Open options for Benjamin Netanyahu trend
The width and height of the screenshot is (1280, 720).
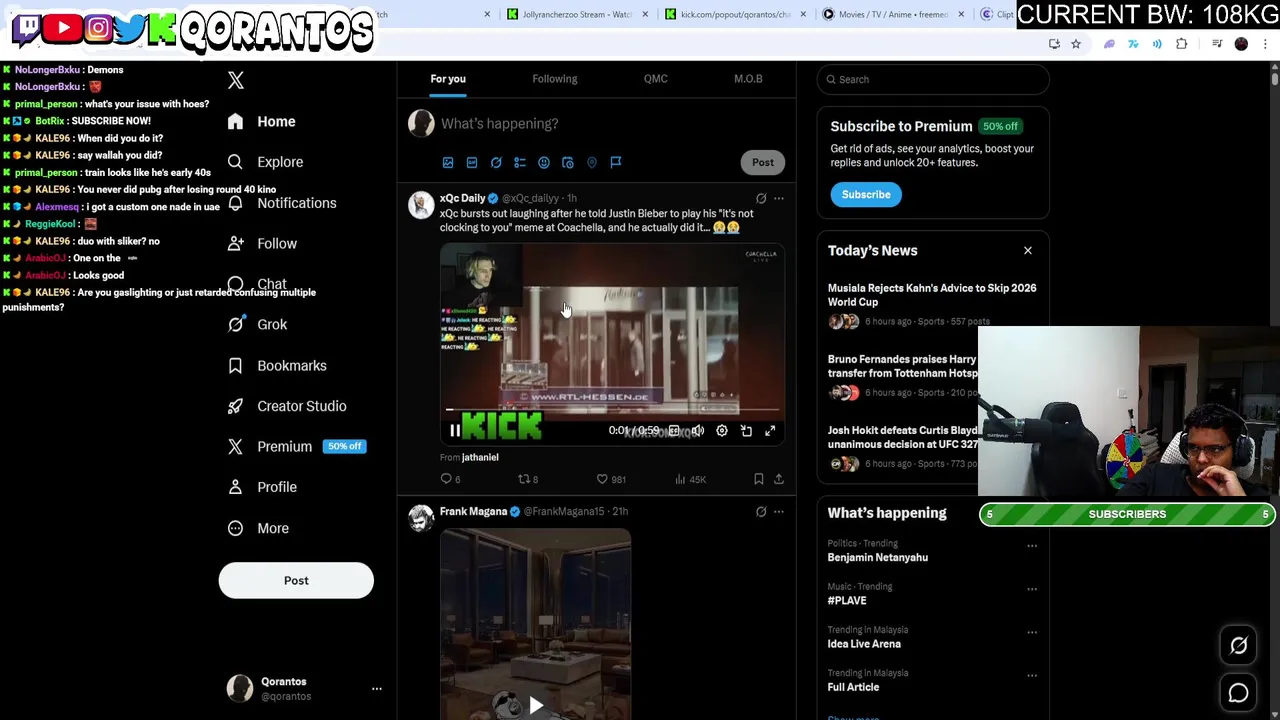click(x=1032, y=546)
